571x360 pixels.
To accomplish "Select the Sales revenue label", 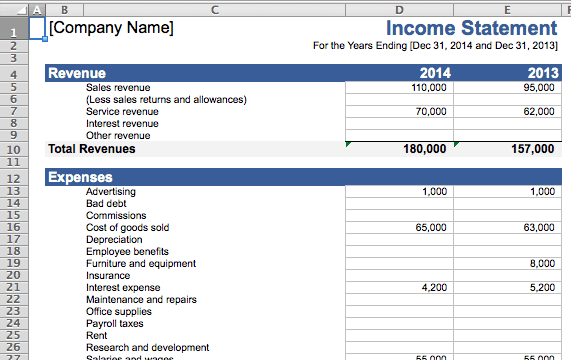I will click(x=118, y=88).
